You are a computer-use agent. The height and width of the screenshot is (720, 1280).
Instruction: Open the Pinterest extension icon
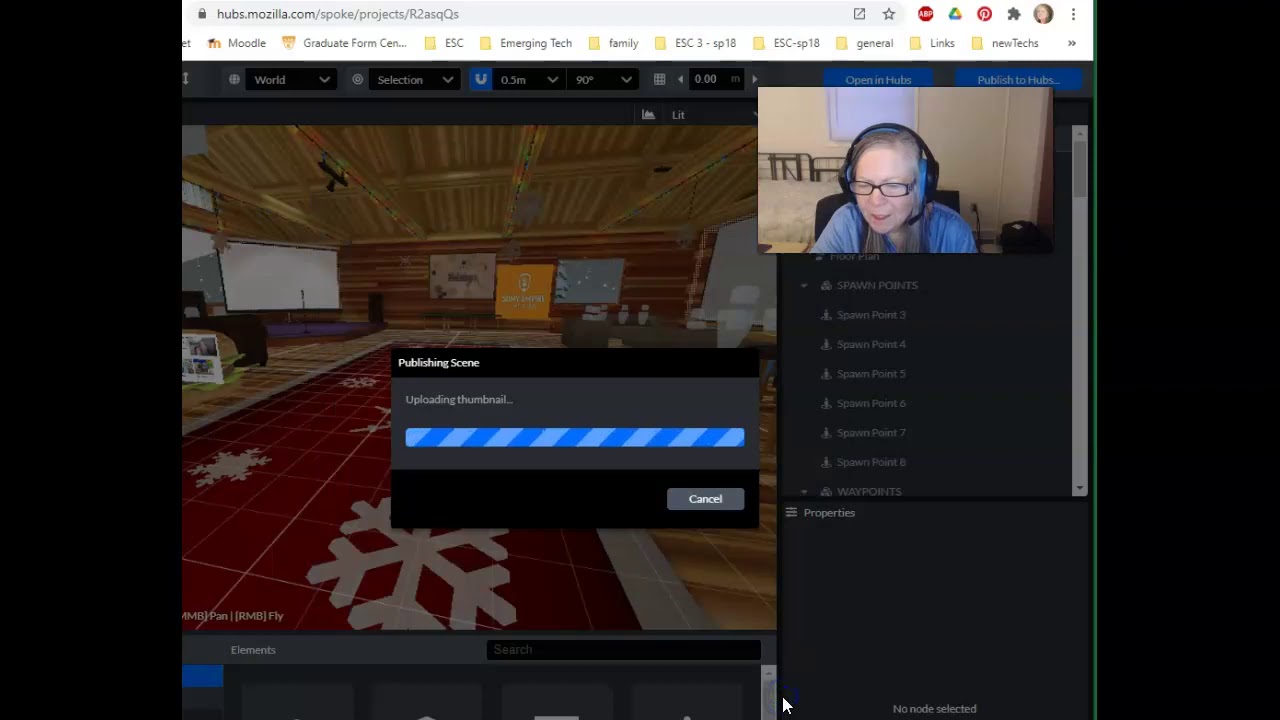[x=984, y=14]
